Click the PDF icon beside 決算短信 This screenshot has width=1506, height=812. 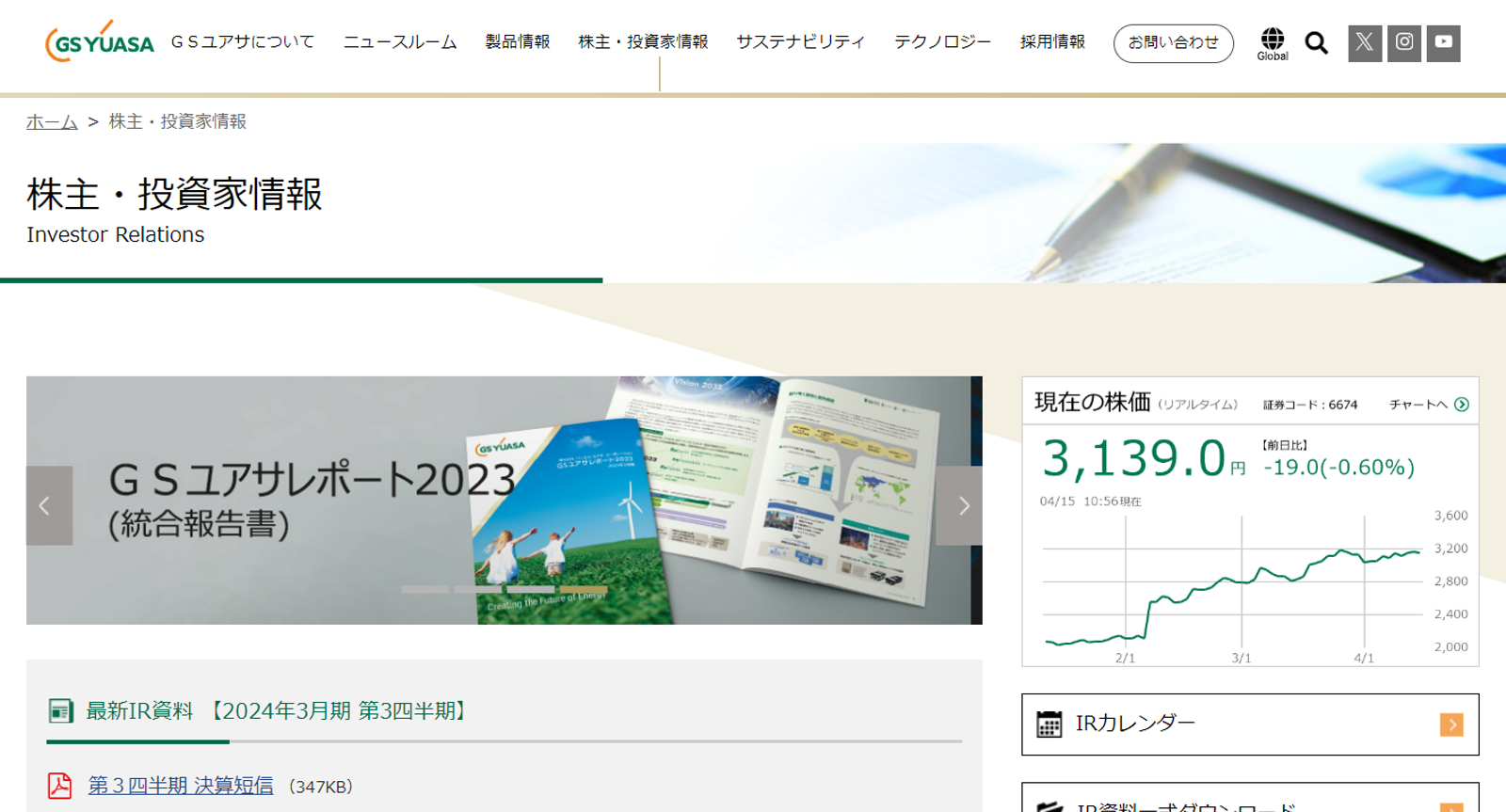pos(59,786)
